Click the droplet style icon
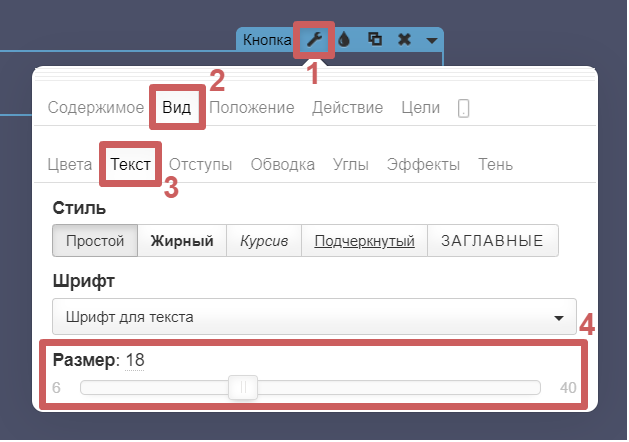The height and width of the screenshot is (442, 629). click(344, 40)
